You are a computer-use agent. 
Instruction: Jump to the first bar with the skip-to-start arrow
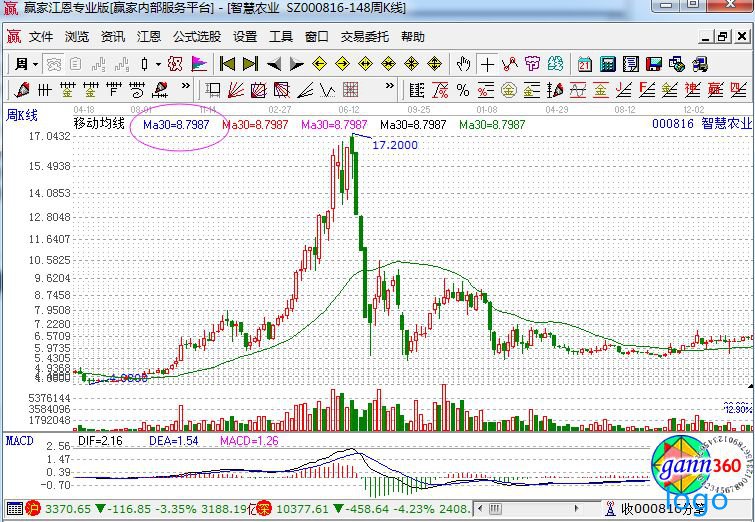[x=228, y=64]
